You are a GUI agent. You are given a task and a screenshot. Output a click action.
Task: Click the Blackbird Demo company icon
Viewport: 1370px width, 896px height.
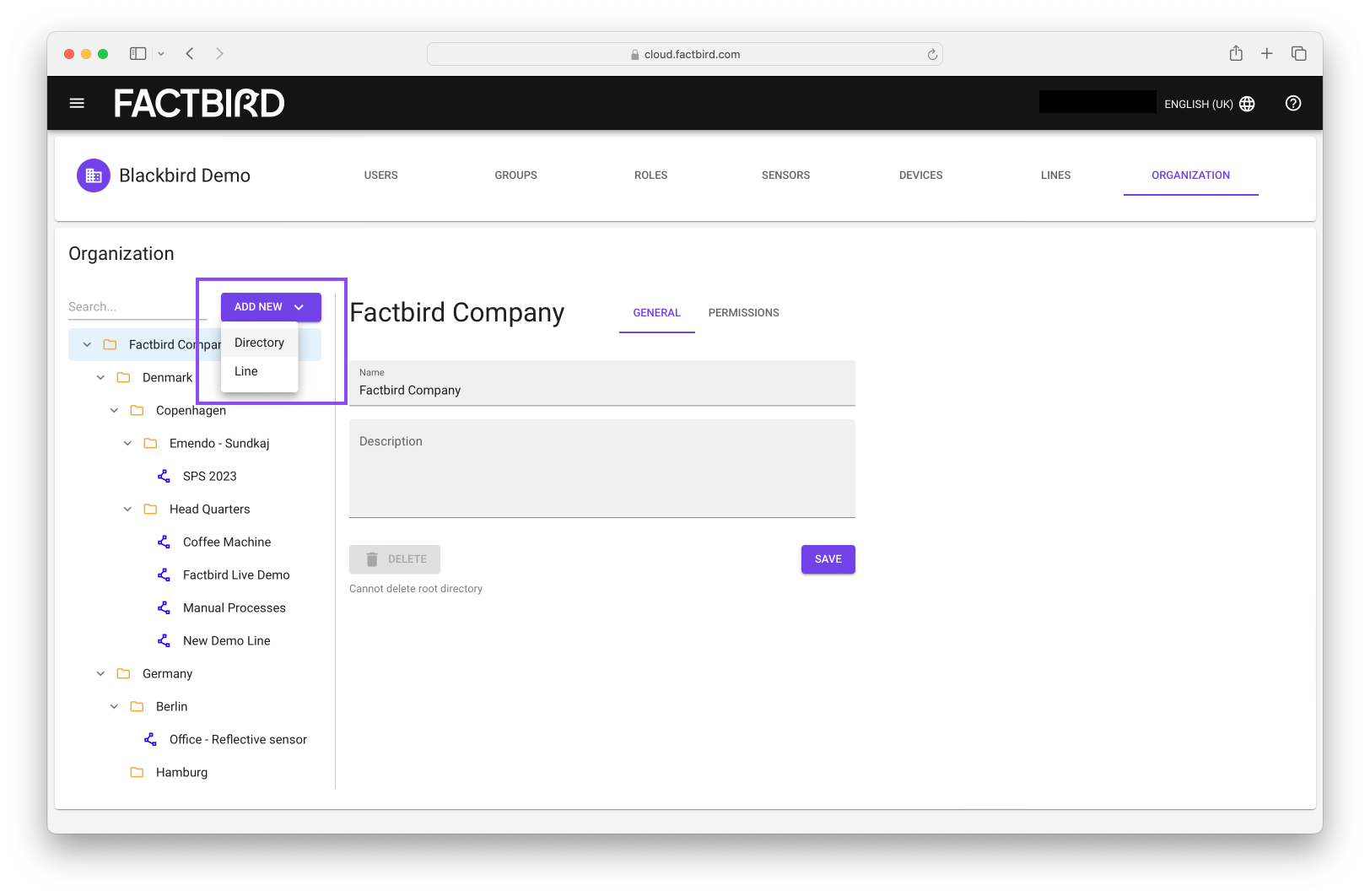(94, 175)
